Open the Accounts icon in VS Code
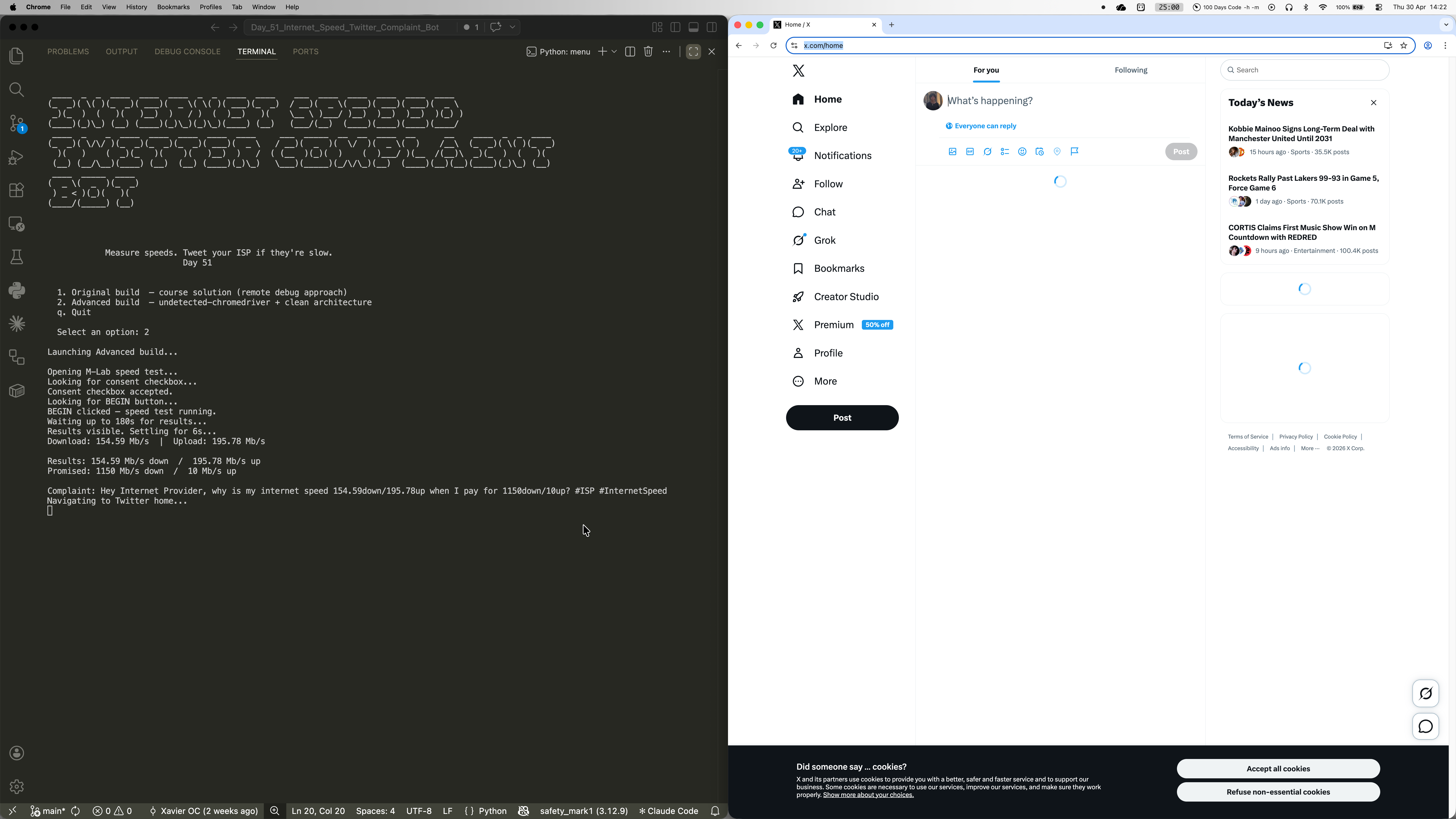This screenshot has height=819, width=1456. coord(16,753)
